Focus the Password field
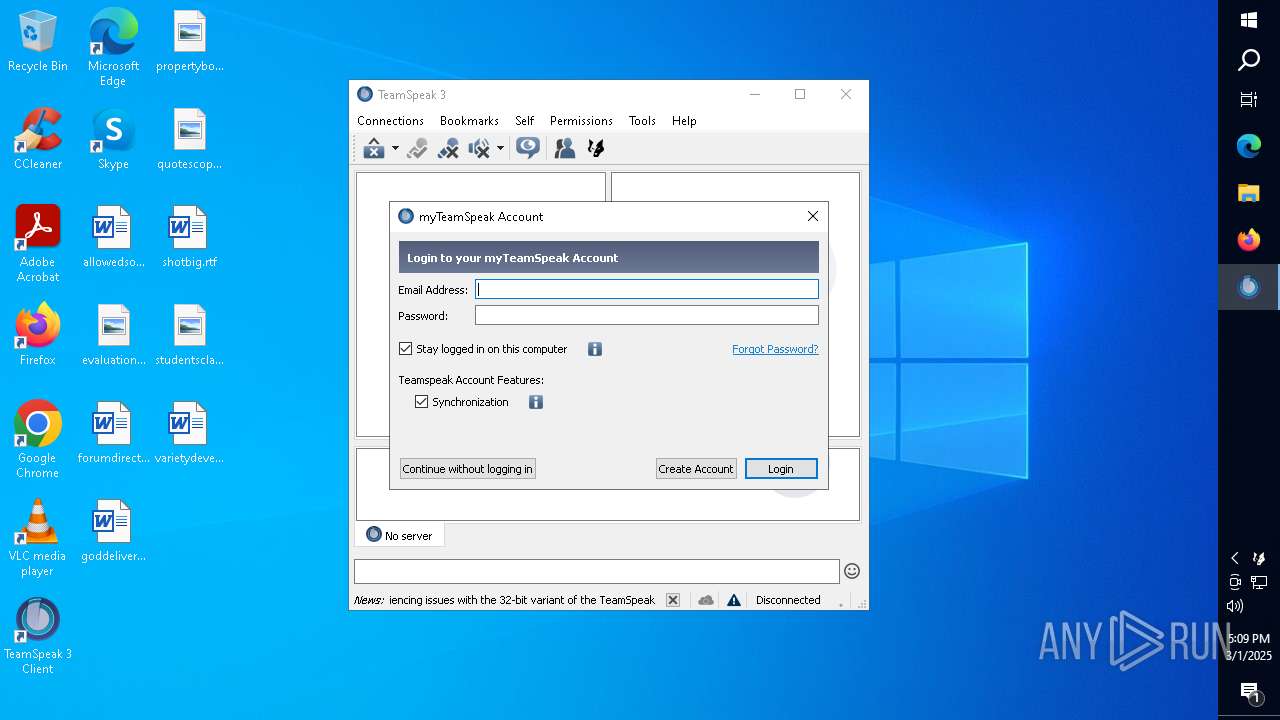Screen dimensions: 1280x720 [647, 315]
